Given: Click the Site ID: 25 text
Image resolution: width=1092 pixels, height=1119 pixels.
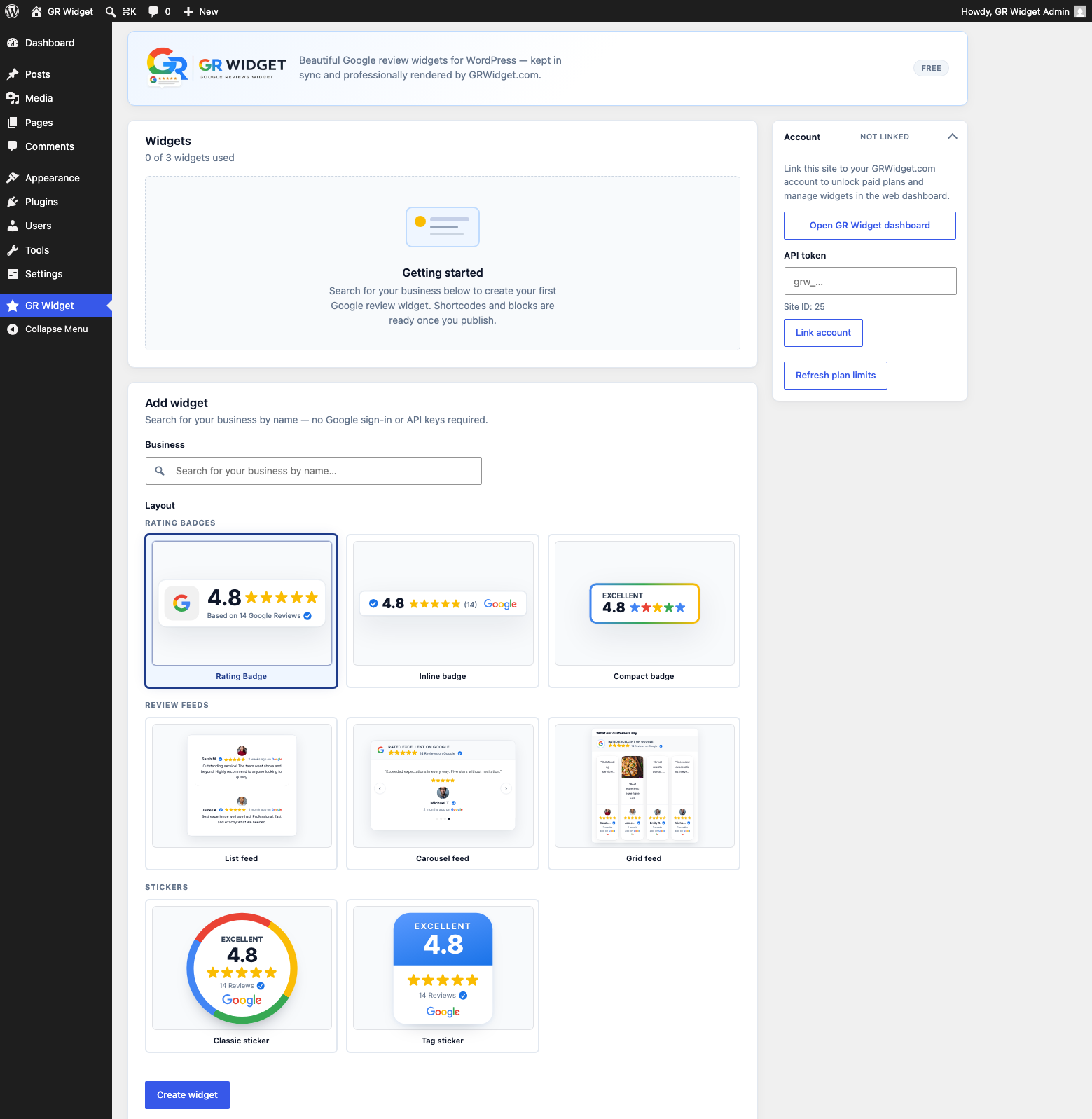Looking at the screenshot, I should point(804,307).
